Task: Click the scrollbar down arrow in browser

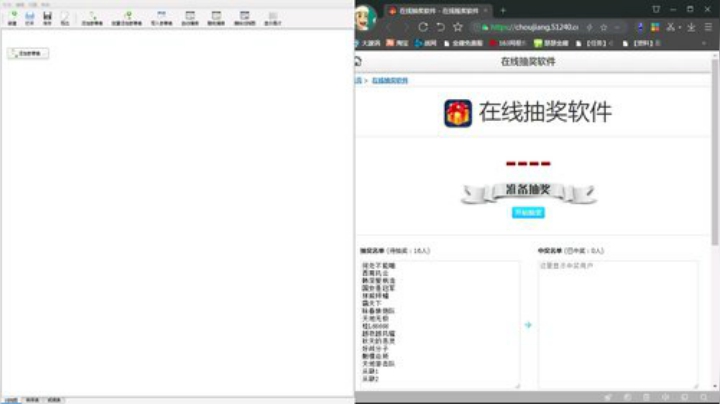Action: (715, 387)
